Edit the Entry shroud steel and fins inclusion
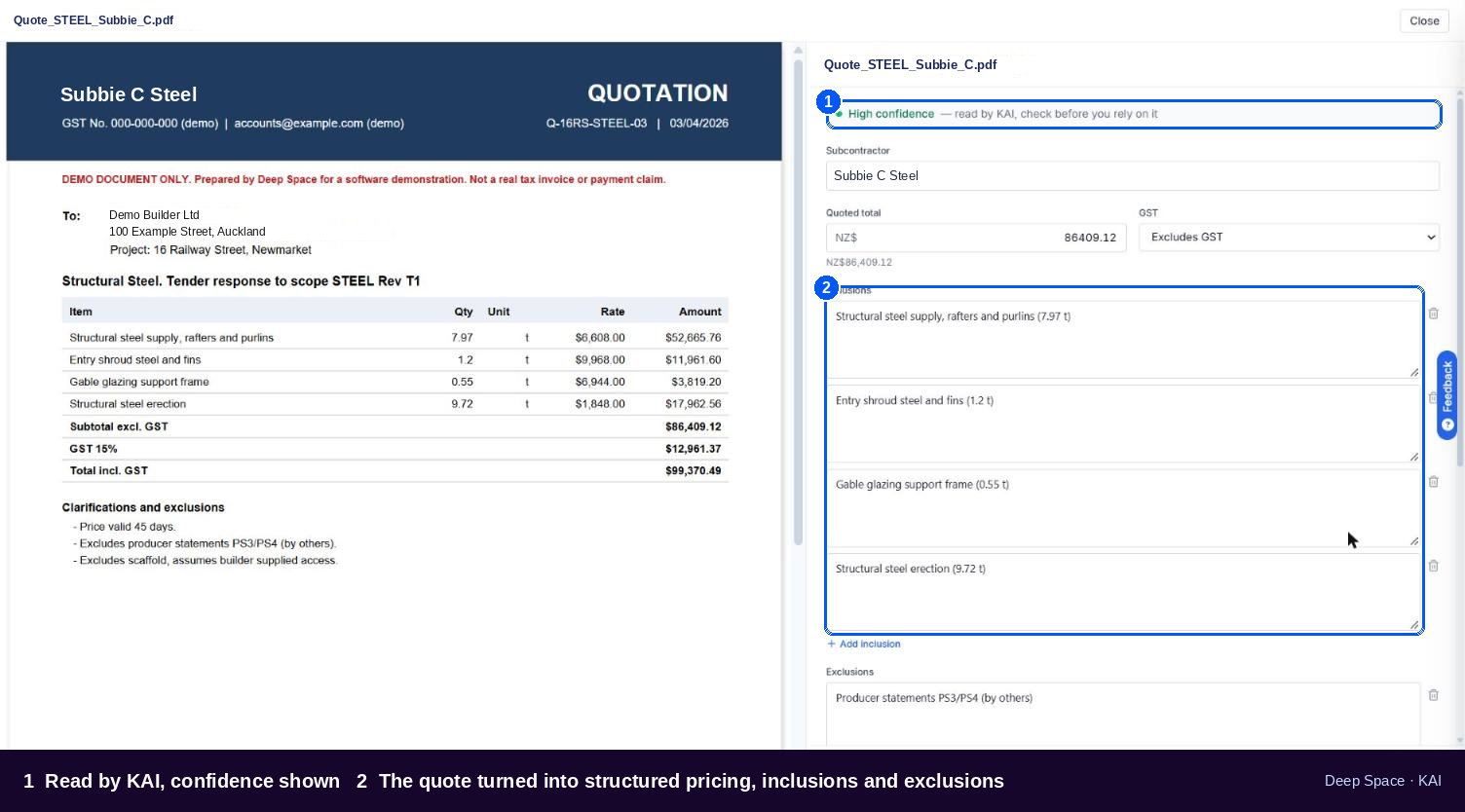This screenshot has height=812, width=1465. tap(1123, 424)
